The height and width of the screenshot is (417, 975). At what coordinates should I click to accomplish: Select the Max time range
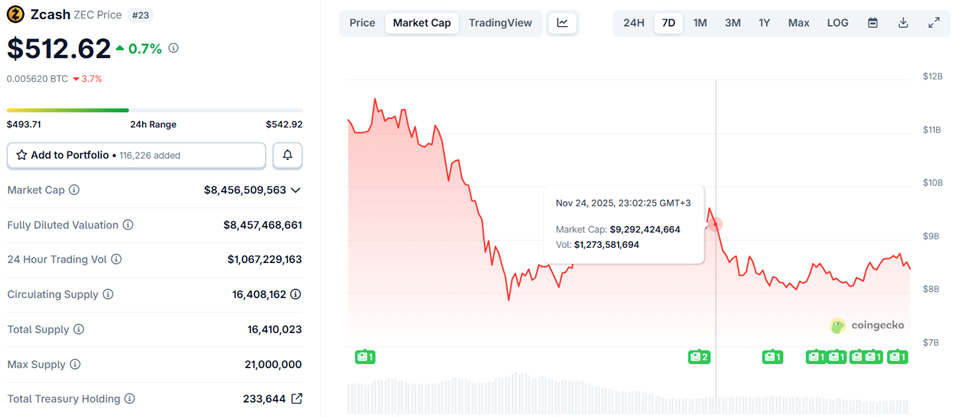(798, 23)
